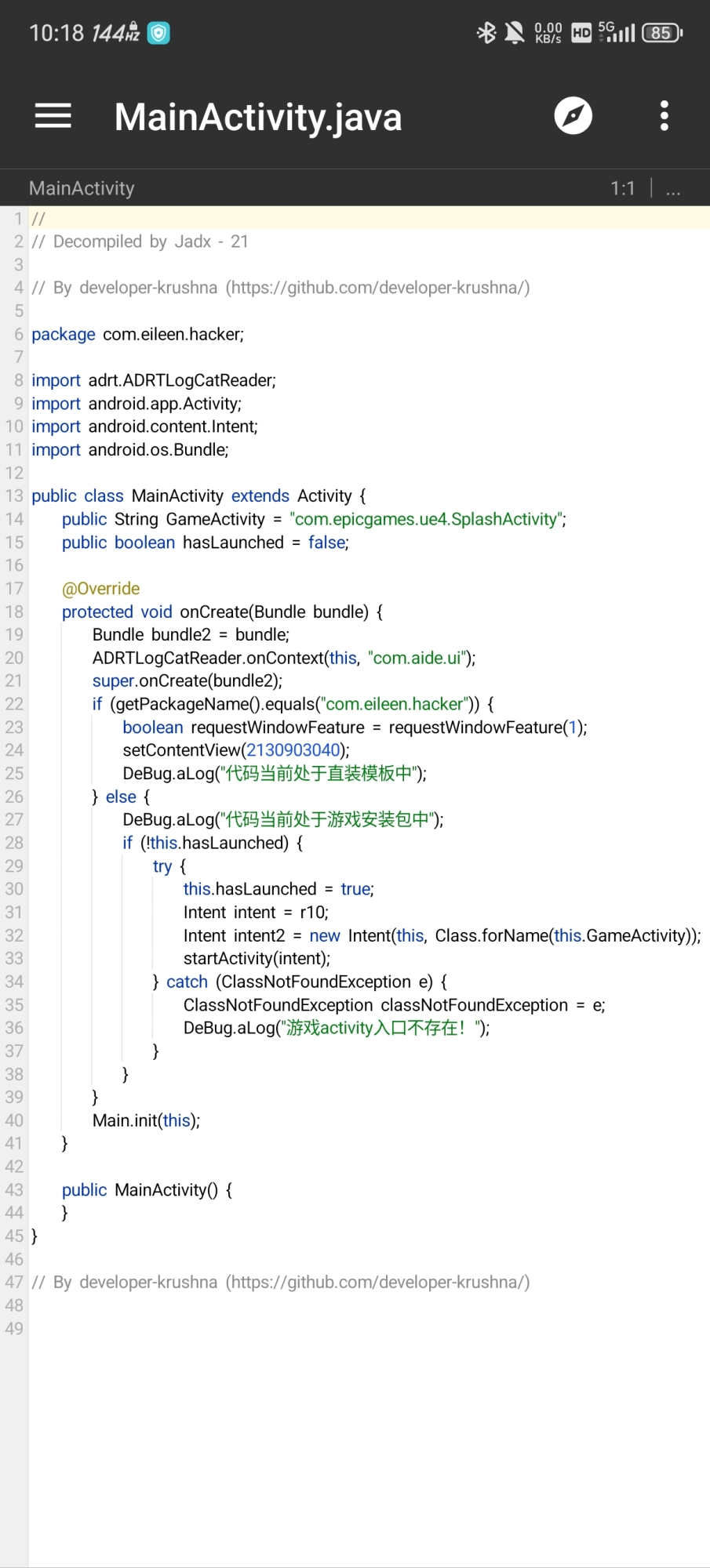Click 'super.onCreate(bundle2);' line
Screen dimensions: 710x1568
pyautogui.click(x=188, y=681)
